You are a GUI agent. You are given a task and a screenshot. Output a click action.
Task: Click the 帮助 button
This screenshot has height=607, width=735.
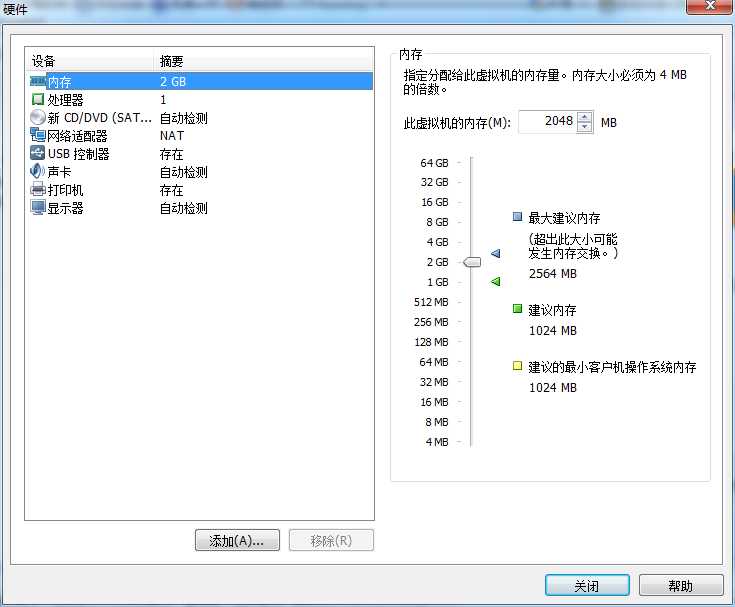pyautogui.click(x=681, y=585)
